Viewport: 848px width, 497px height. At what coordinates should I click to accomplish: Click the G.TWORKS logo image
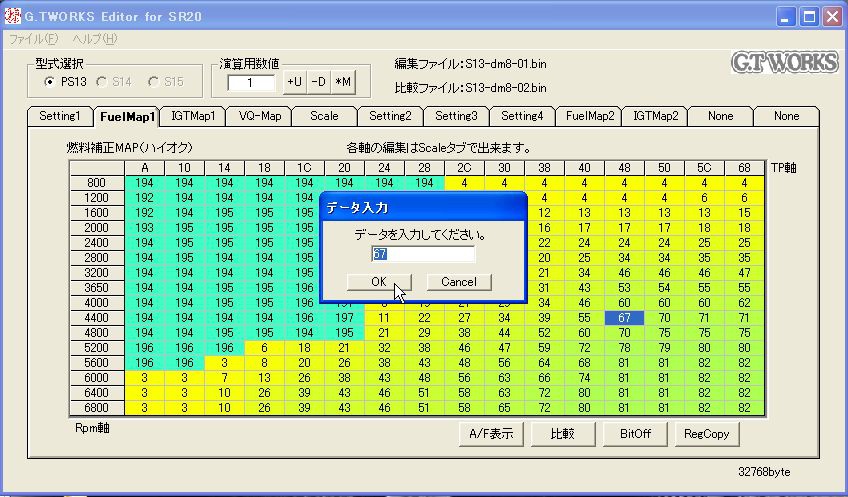pyautogui.click(x=785, y=63)
